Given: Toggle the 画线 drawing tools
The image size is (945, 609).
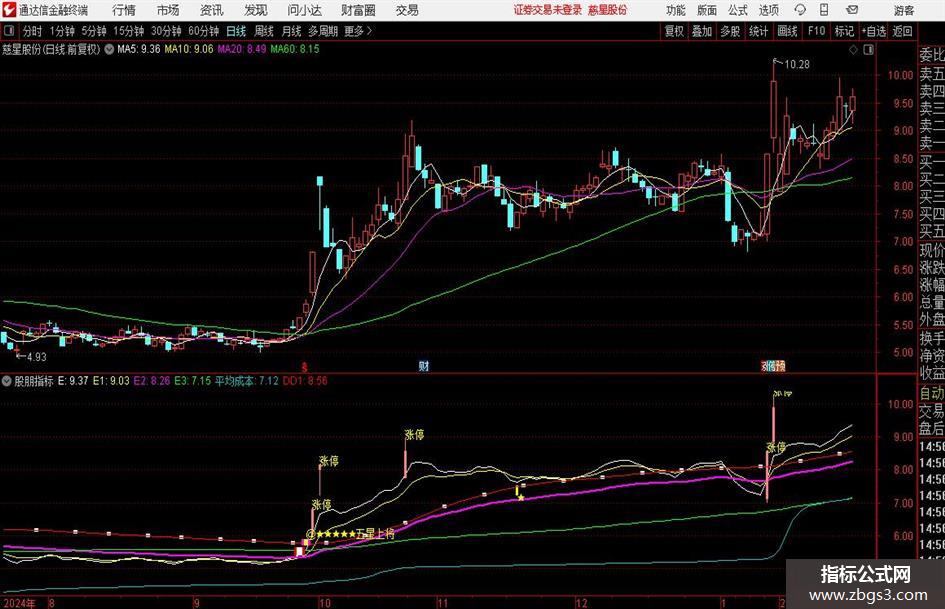Looking at the screenshot, I should [787, 31].
